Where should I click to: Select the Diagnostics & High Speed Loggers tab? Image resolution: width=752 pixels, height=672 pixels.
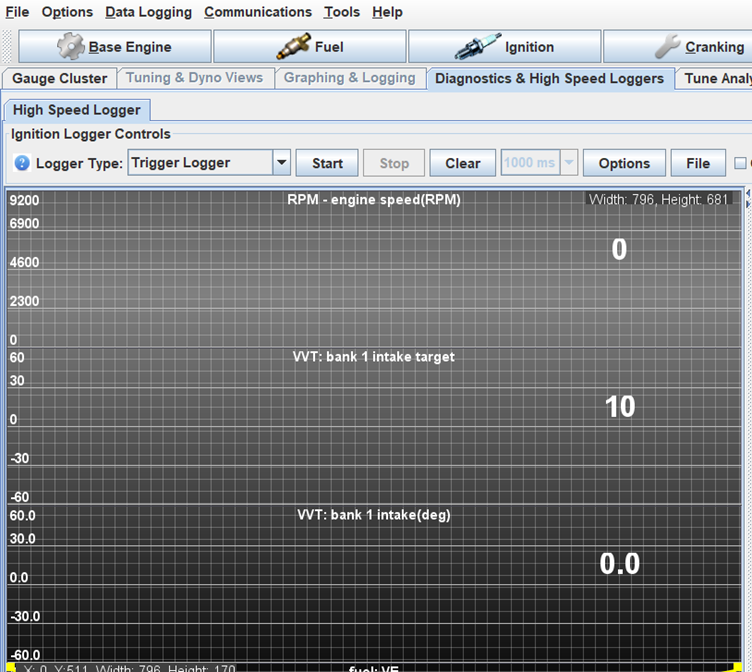(549, 78)
